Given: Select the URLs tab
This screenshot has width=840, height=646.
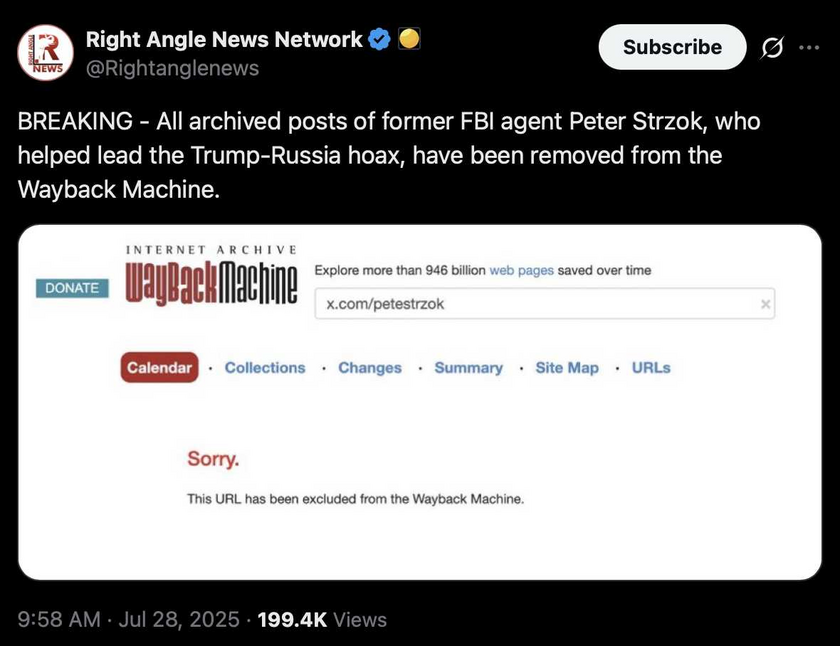Looking at the screenshot, I should pos(651,368).
